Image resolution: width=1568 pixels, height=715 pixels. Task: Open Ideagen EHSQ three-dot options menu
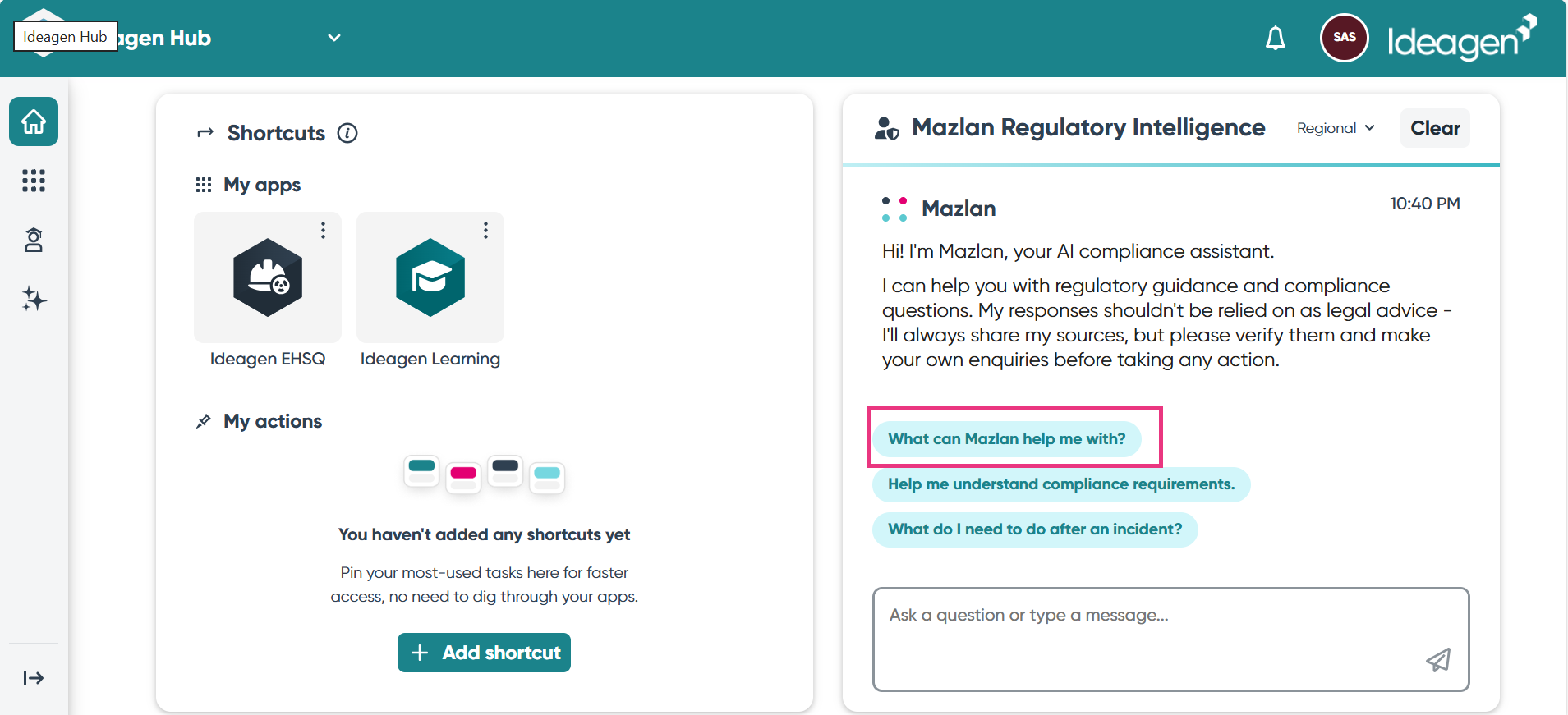coord(324,230)
